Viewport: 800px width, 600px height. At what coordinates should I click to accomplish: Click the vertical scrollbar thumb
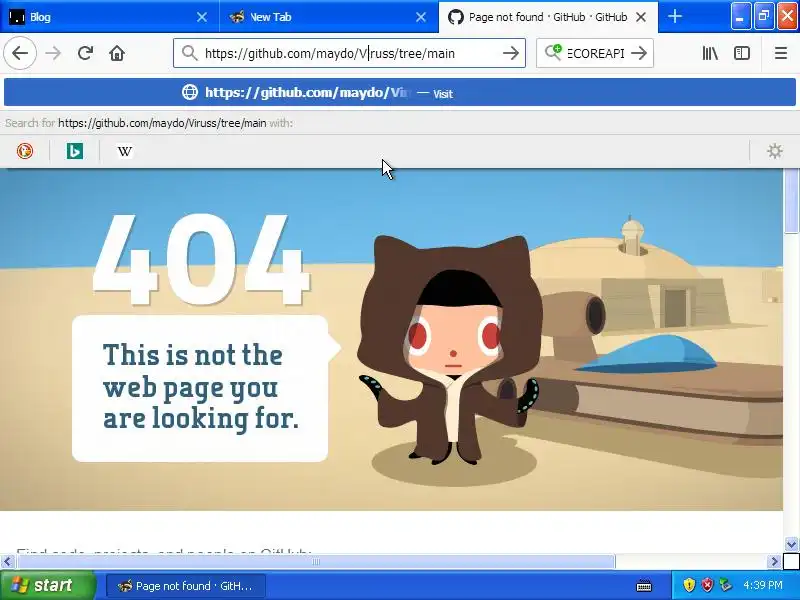[791, 201]
